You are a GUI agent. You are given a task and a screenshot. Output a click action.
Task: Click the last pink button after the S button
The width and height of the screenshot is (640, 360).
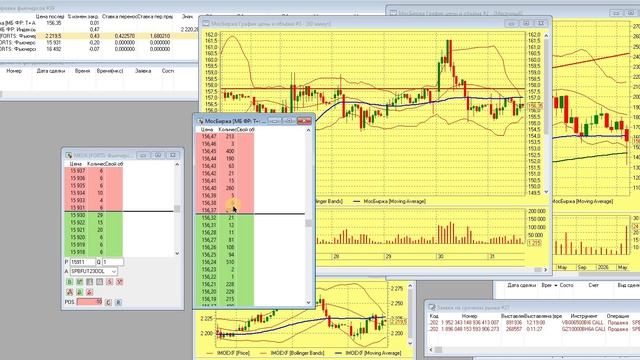point(120,282)
